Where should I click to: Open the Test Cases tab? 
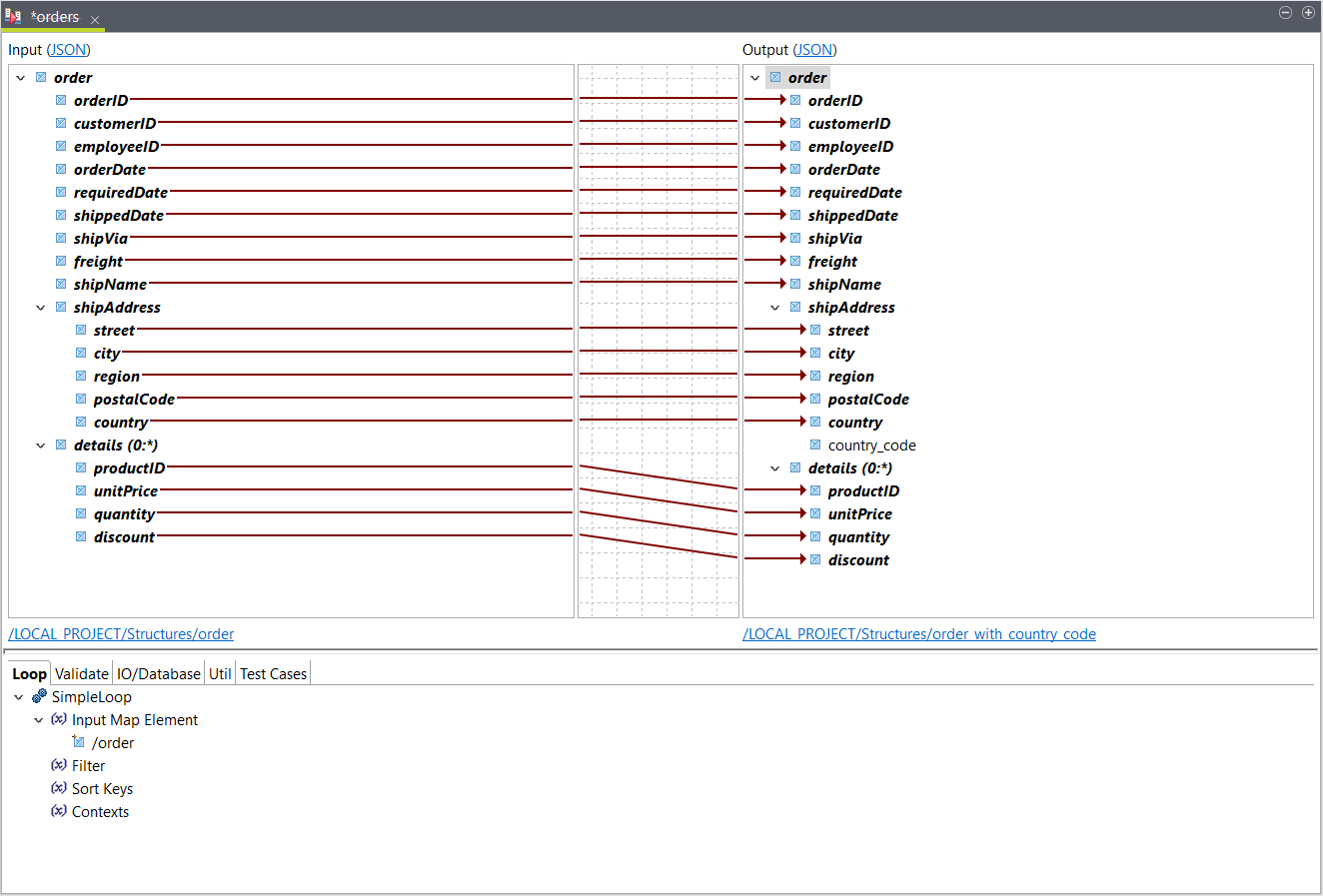coord(273,674)
